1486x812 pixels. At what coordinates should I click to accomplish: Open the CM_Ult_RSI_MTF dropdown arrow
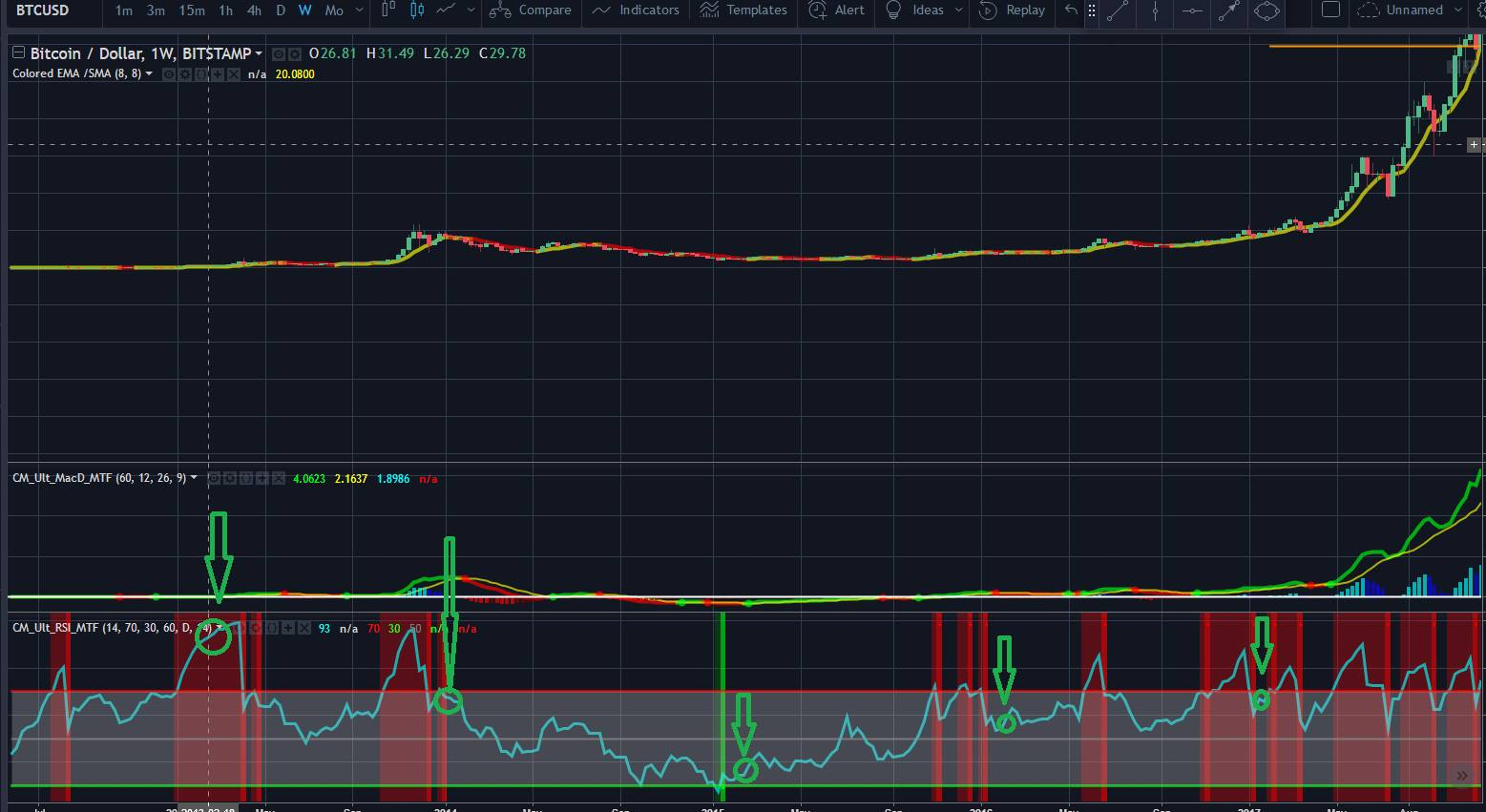[220, 628]
